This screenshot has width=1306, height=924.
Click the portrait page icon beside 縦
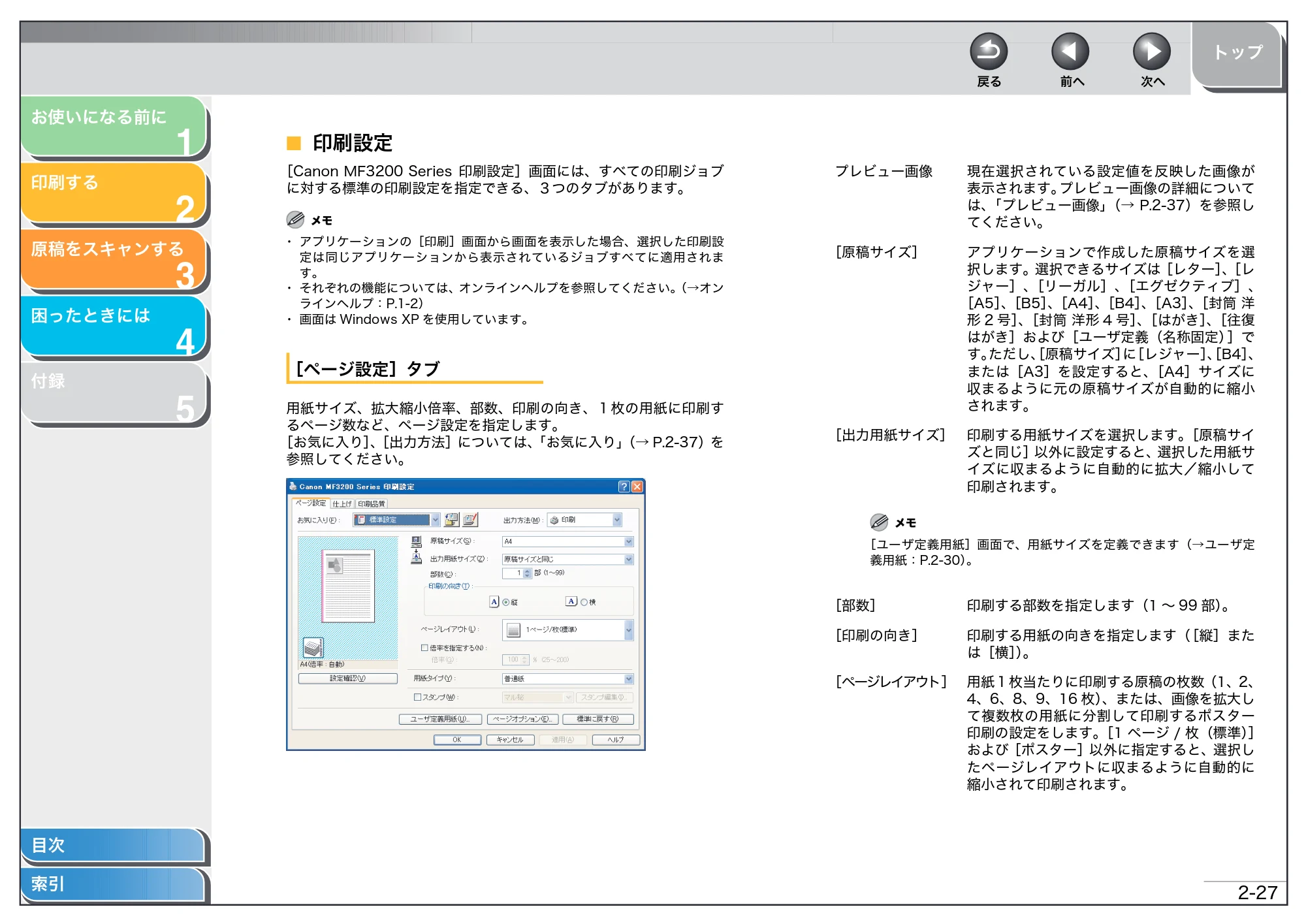494,601
